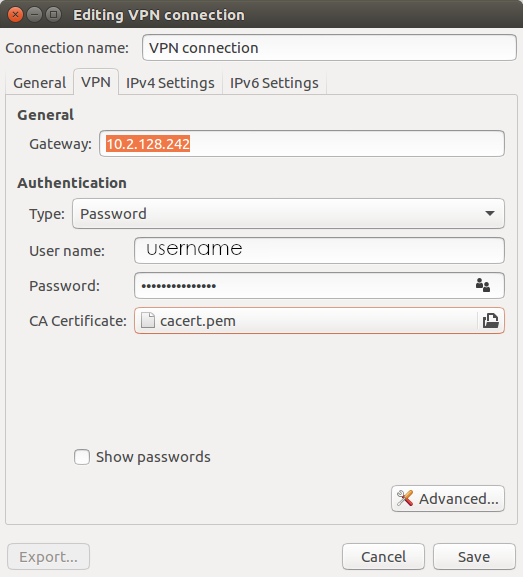Click the cacert.pem document icon
Screen dimensions: 523x577
coord(148,320)
